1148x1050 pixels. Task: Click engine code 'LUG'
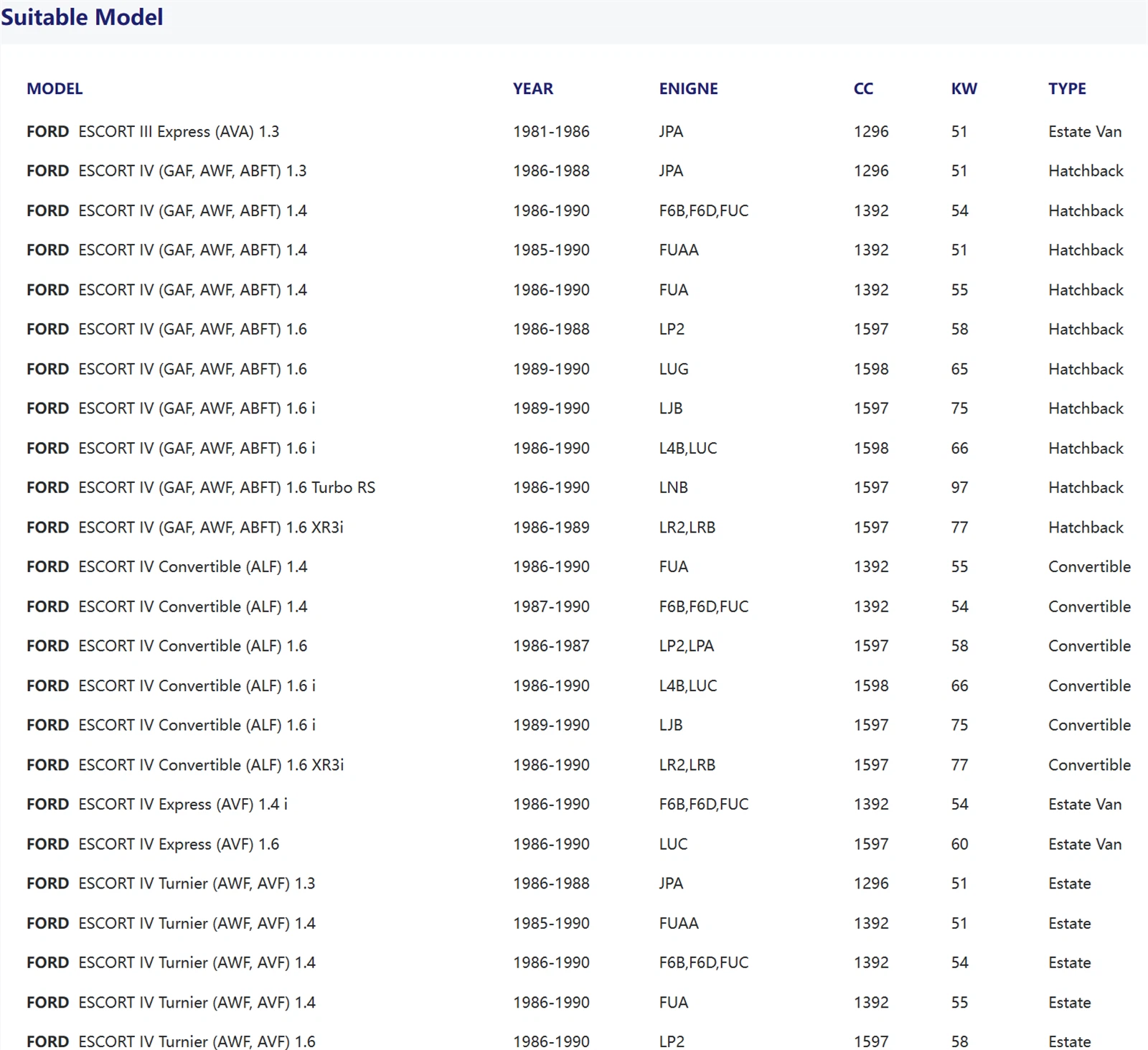click(x=674, y=369)
